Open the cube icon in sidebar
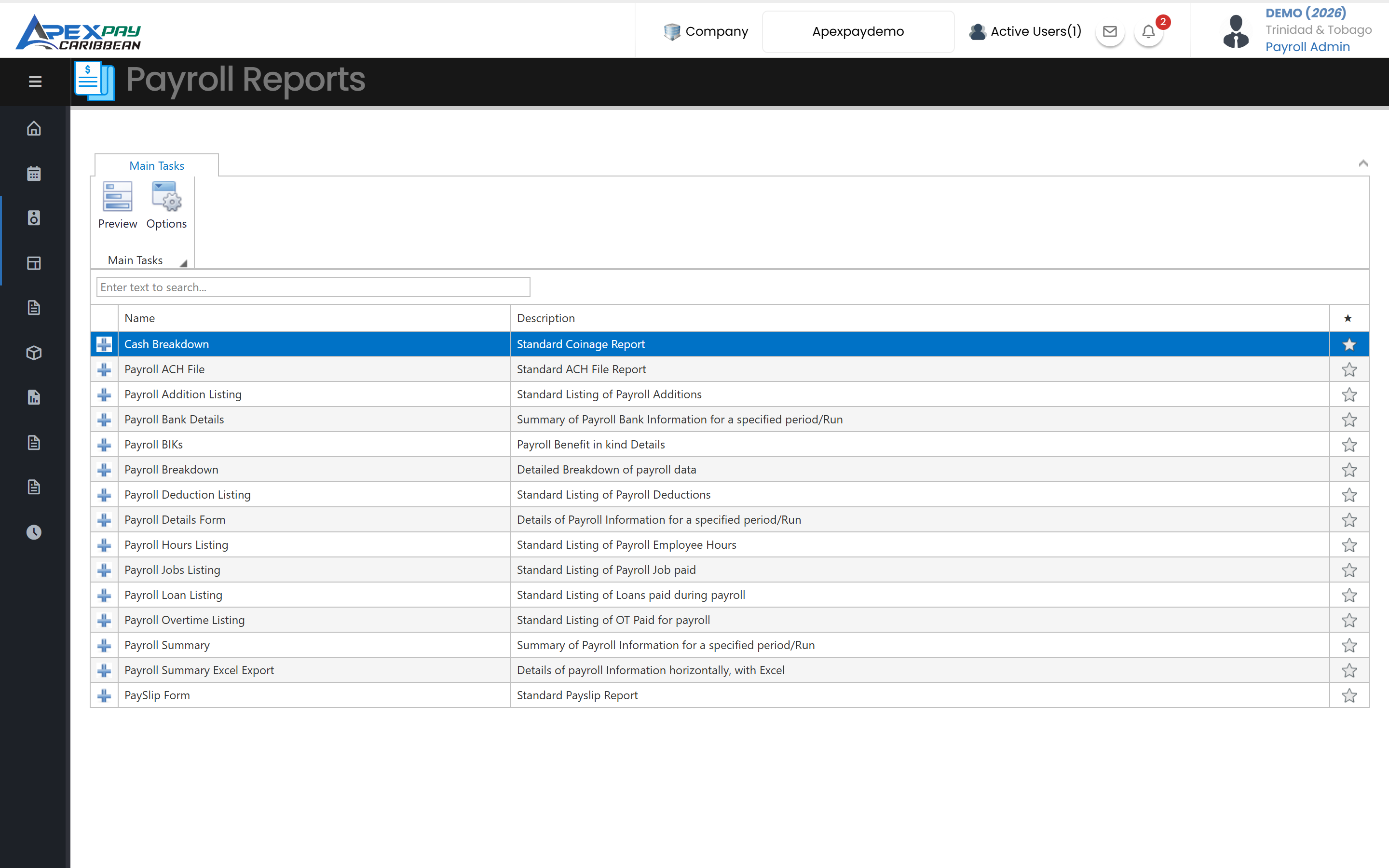 [34, 353]
